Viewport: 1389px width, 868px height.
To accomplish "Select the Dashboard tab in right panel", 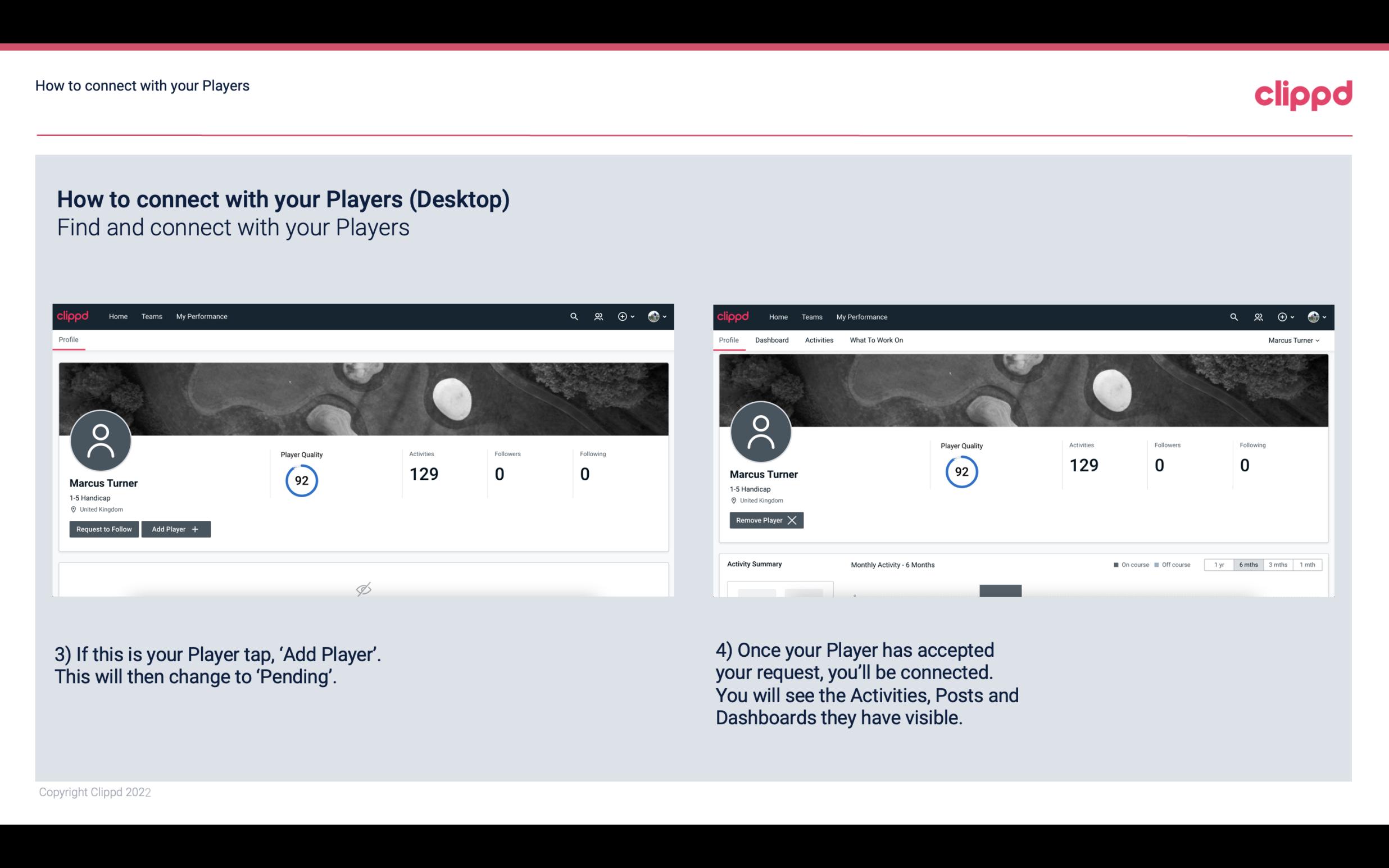I will [x=770, y=340].
